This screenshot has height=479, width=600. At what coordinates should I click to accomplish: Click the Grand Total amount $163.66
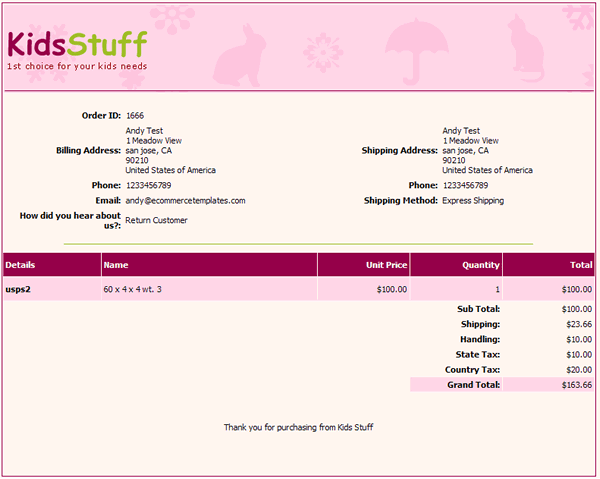tap(575, 384)
